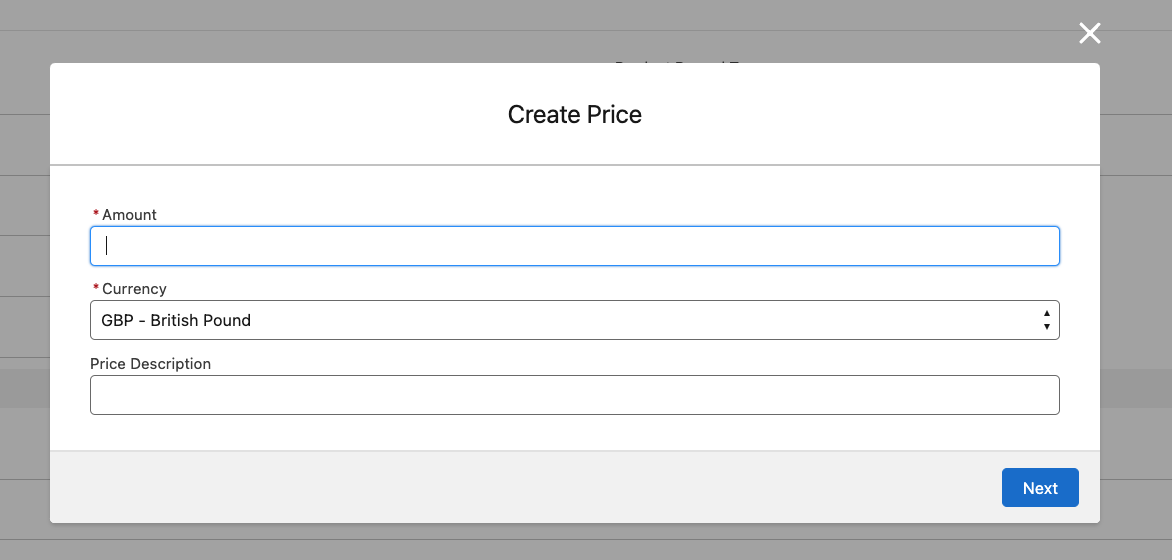The width and height of the screenshot is (1172, 560).
Task: Click the red asterisk beside Currency
Action: [96, 288]
